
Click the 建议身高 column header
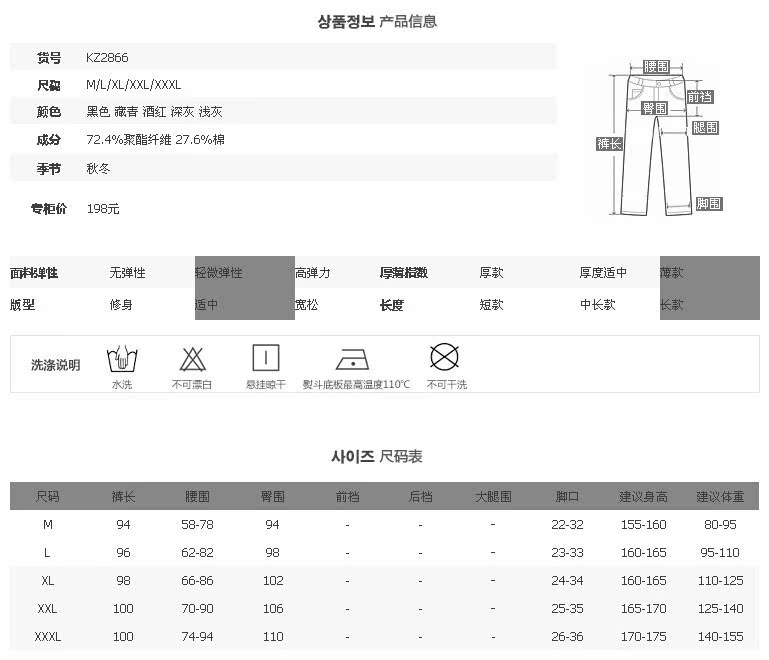pos(643,496)
